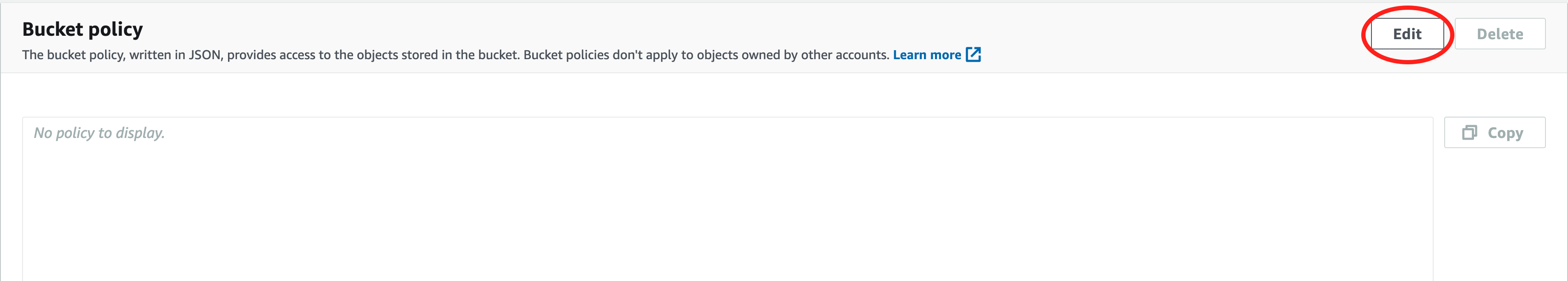The width and height of the screenshot is (1568, 281).
Task: Click the 'Copy' label text
Action: click(1505, 133)
